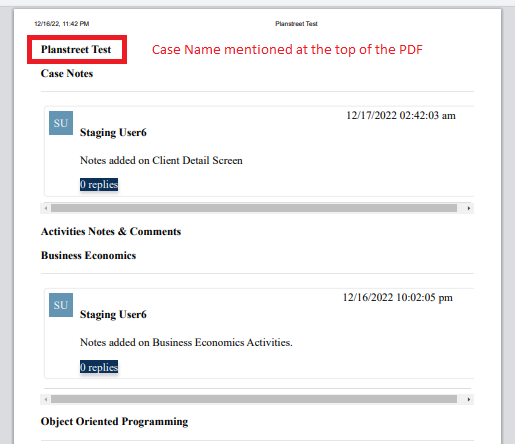Image resolution: width=515 pixels, height=444 pixels.
Task: Click the SU avatar beside the 02:42:03 am note
Action: pos(61,123)
